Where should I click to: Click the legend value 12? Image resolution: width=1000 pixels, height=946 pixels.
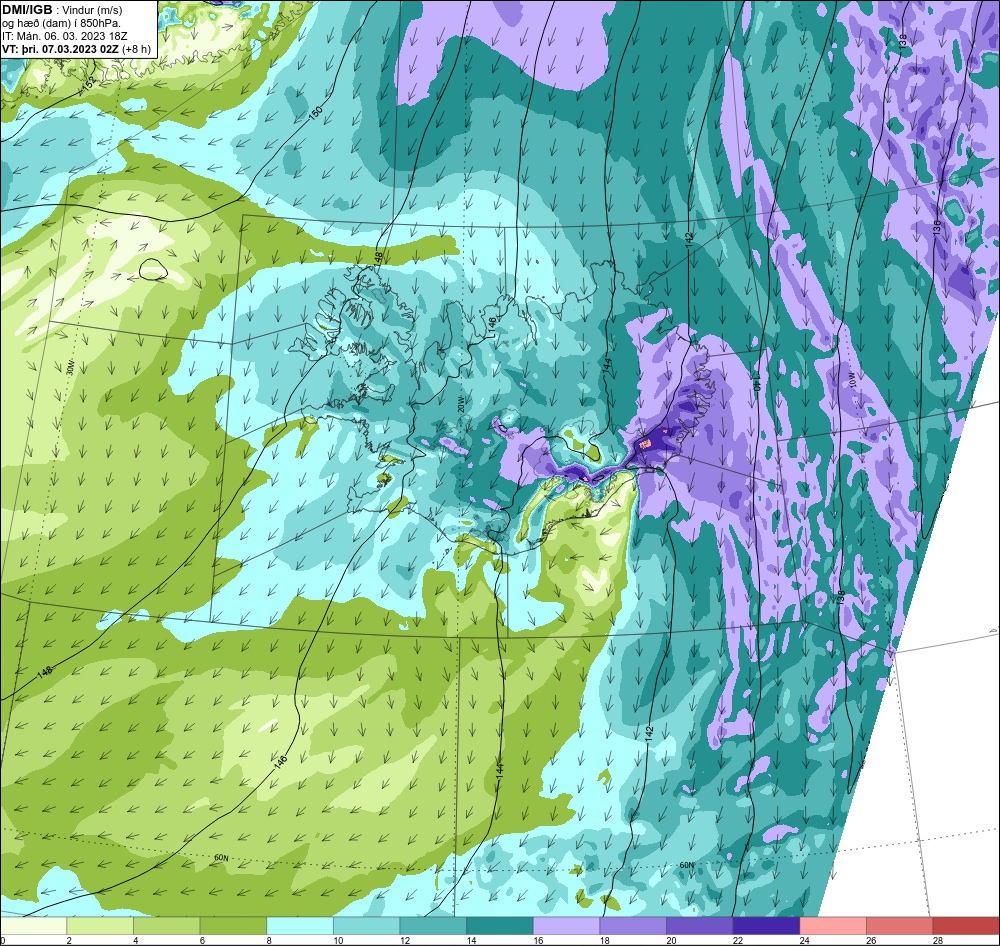[x=405, y=940]
